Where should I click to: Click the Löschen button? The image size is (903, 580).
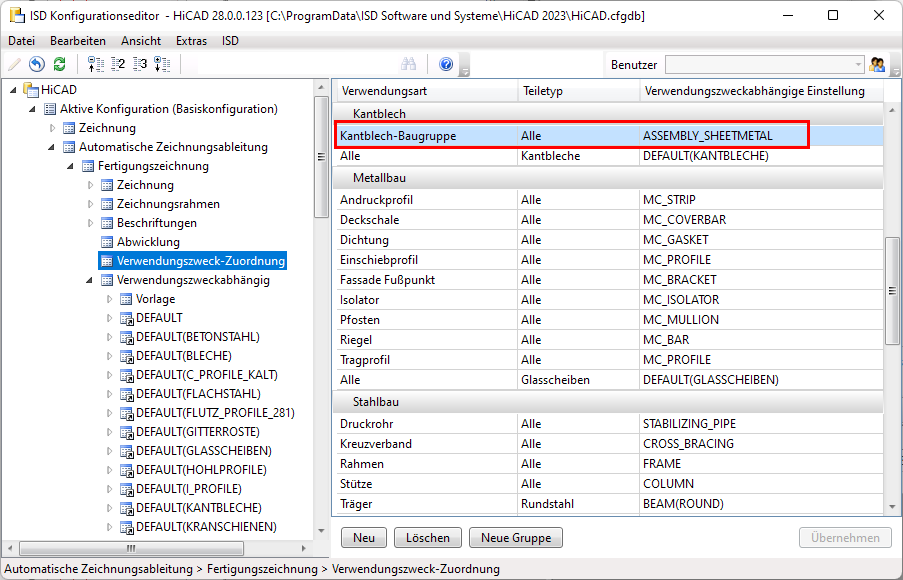point(428,537)
